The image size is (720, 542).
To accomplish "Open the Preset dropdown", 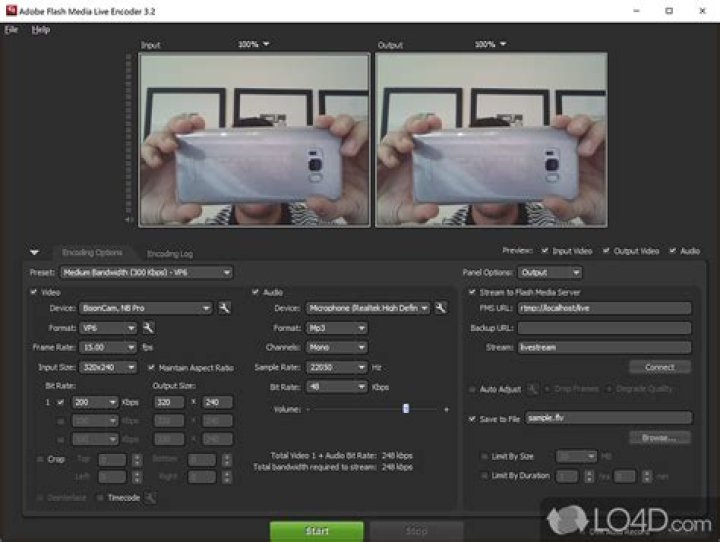I will pyautogui.click(x=146, y=272).
